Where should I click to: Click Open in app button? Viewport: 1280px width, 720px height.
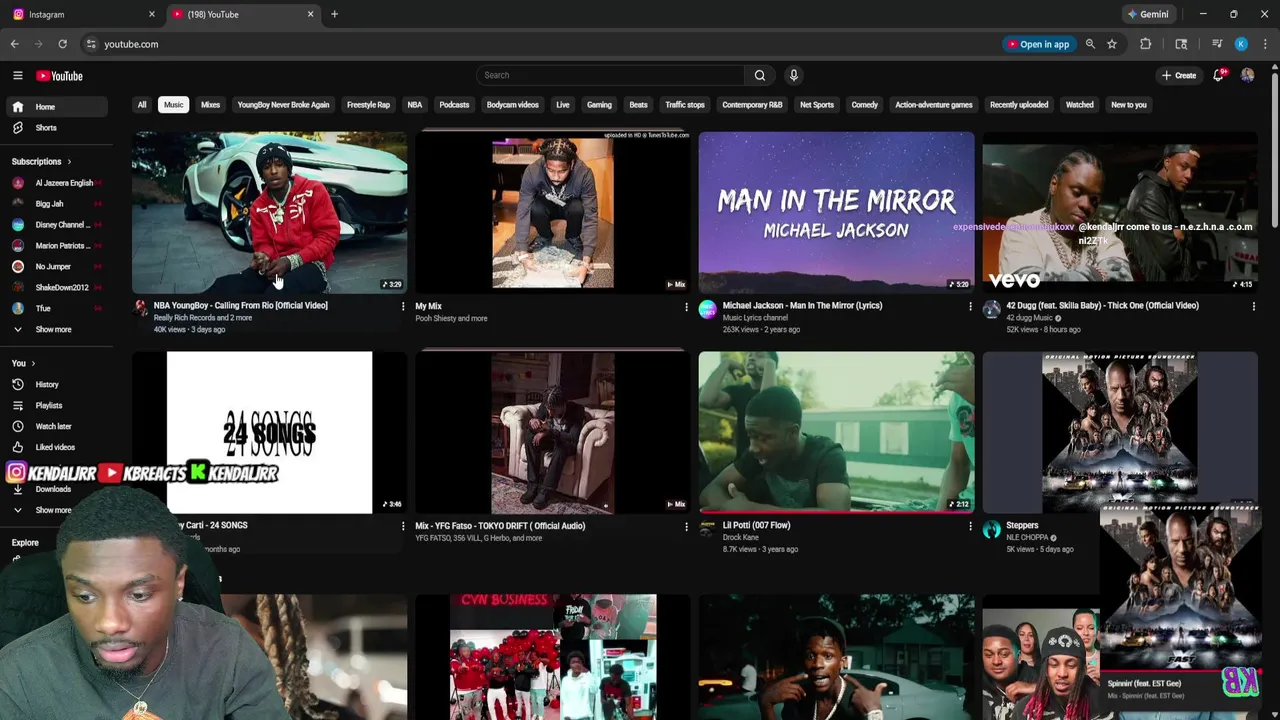click(1039, 44)
